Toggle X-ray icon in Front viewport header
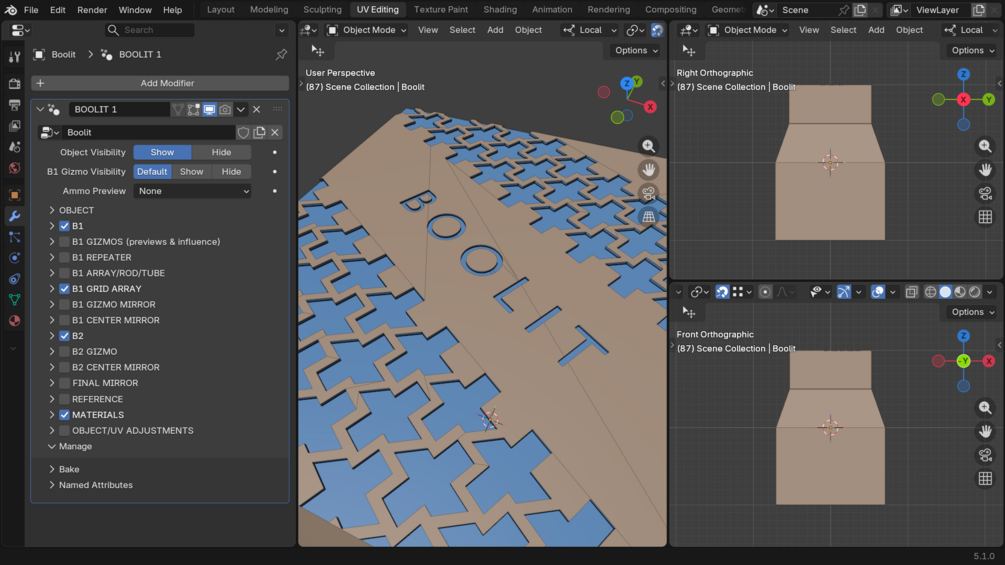Viewport: 1005px width, 565px height. 911,292
